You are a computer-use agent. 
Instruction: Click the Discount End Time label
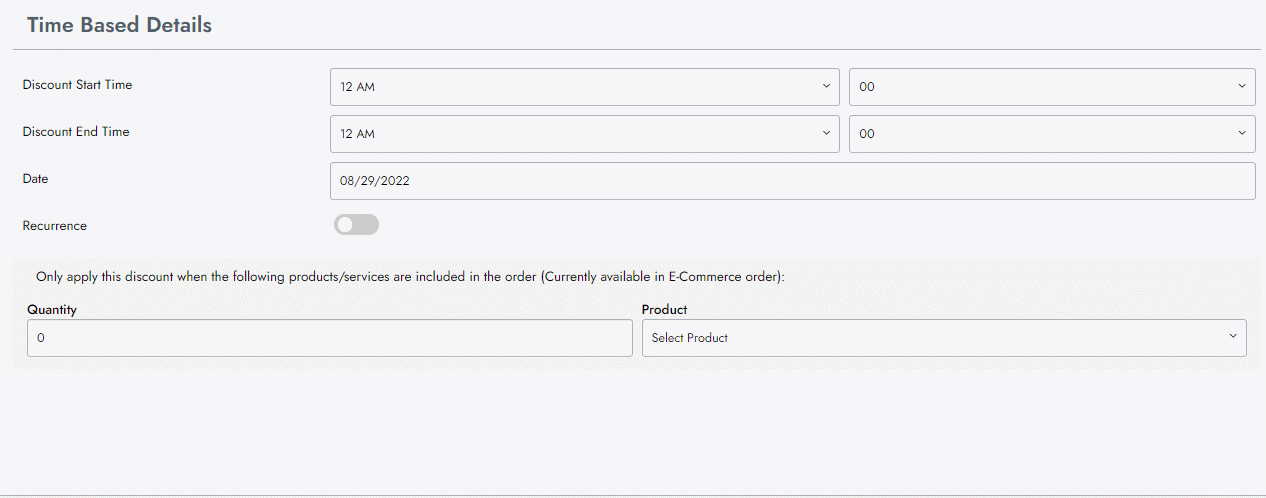pos(76,132)
